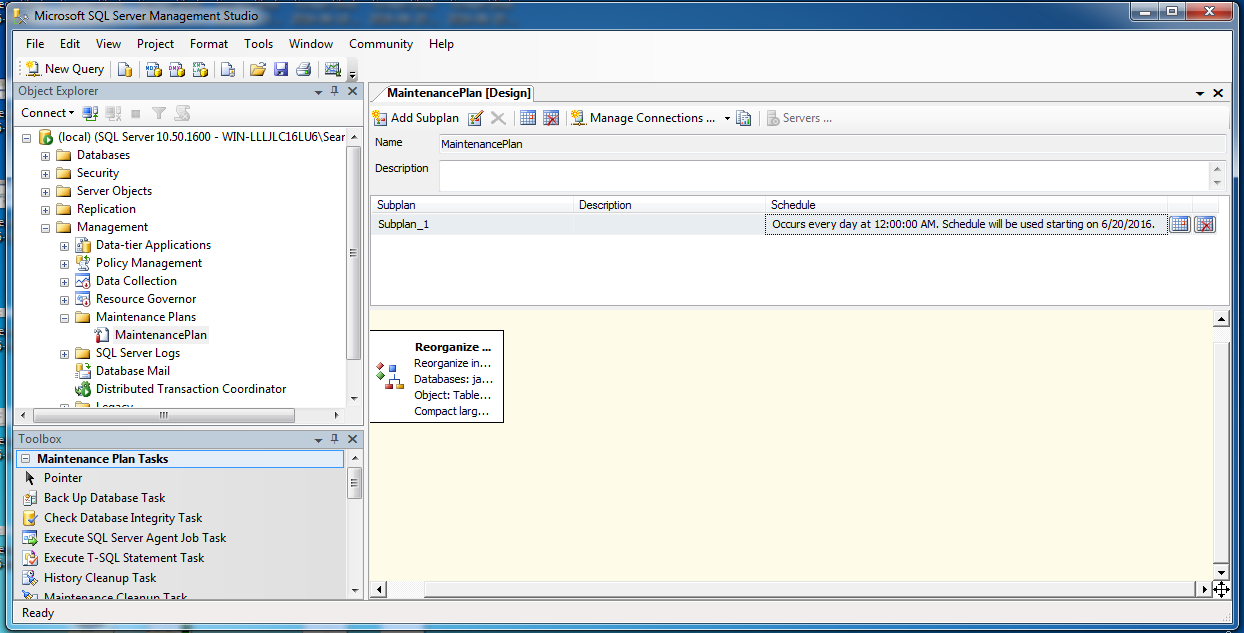
Task: Click the Remove Schedule toolbar icon
Action: pyautogui.click(x=551, y=118)
